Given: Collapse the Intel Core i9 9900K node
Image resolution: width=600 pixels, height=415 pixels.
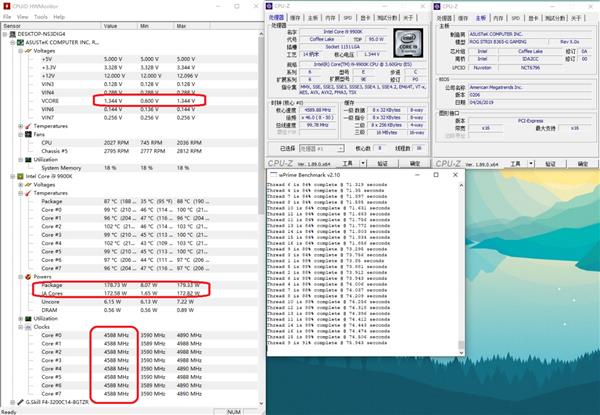Looking at the screenshot, I should point(13,176).
